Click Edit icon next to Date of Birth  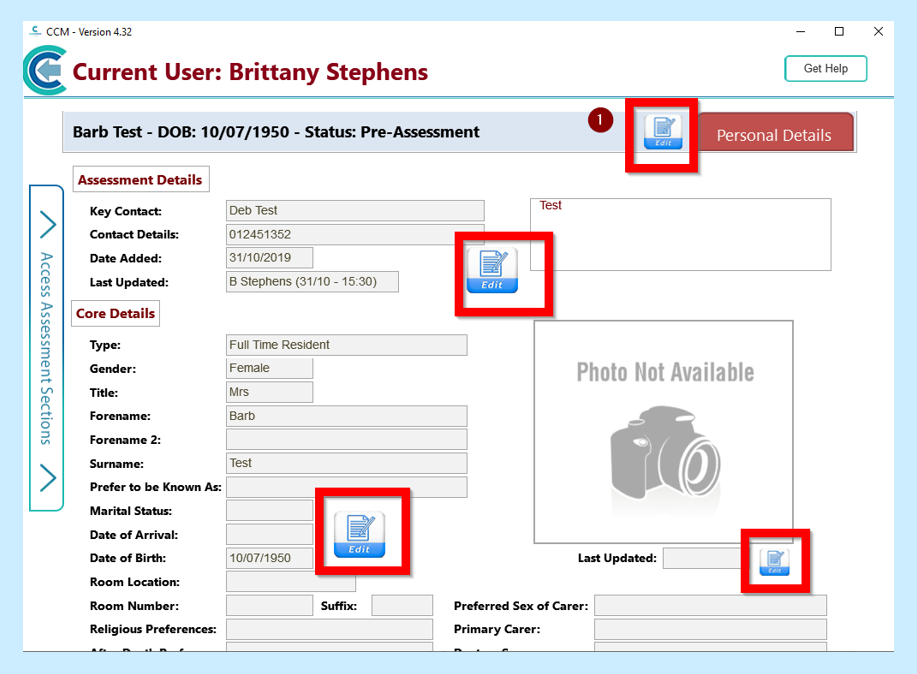click(359, 535)
